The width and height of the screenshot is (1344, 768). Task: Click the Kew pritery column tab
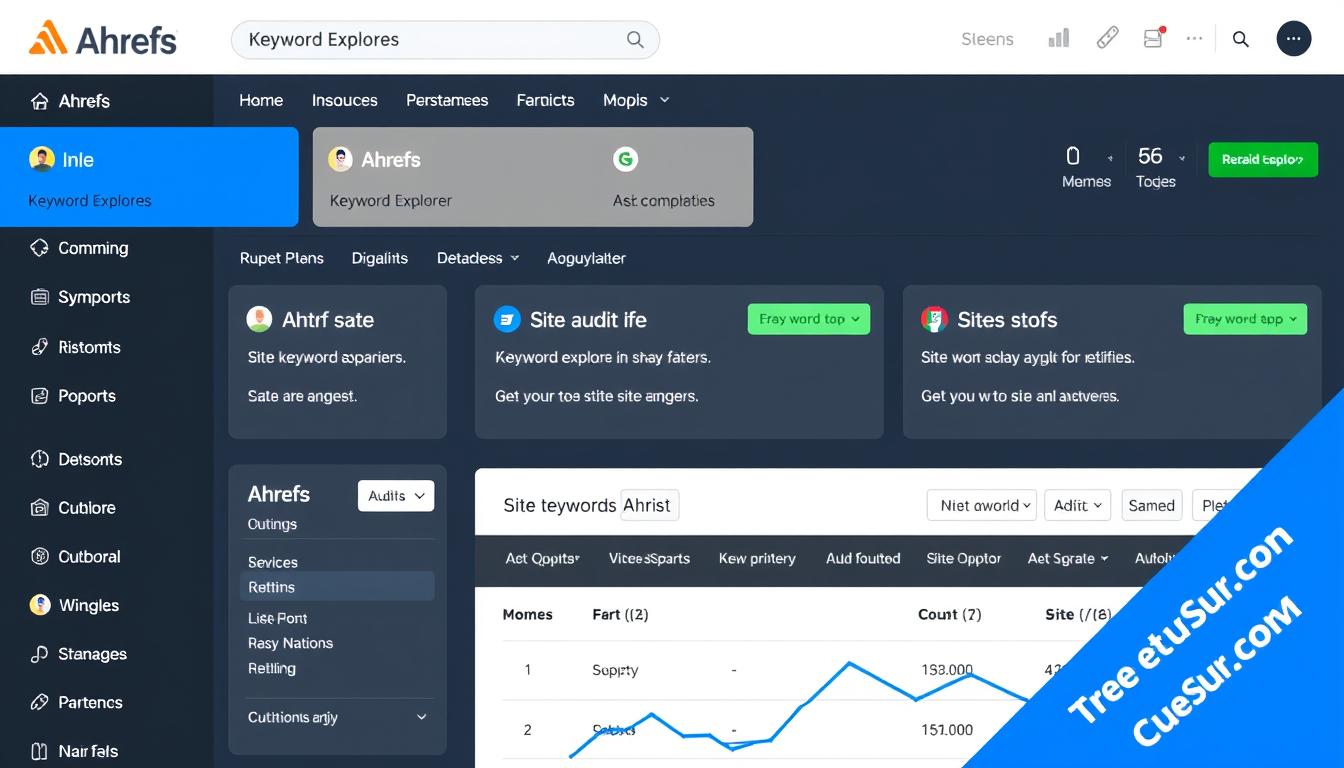(757, 559)
